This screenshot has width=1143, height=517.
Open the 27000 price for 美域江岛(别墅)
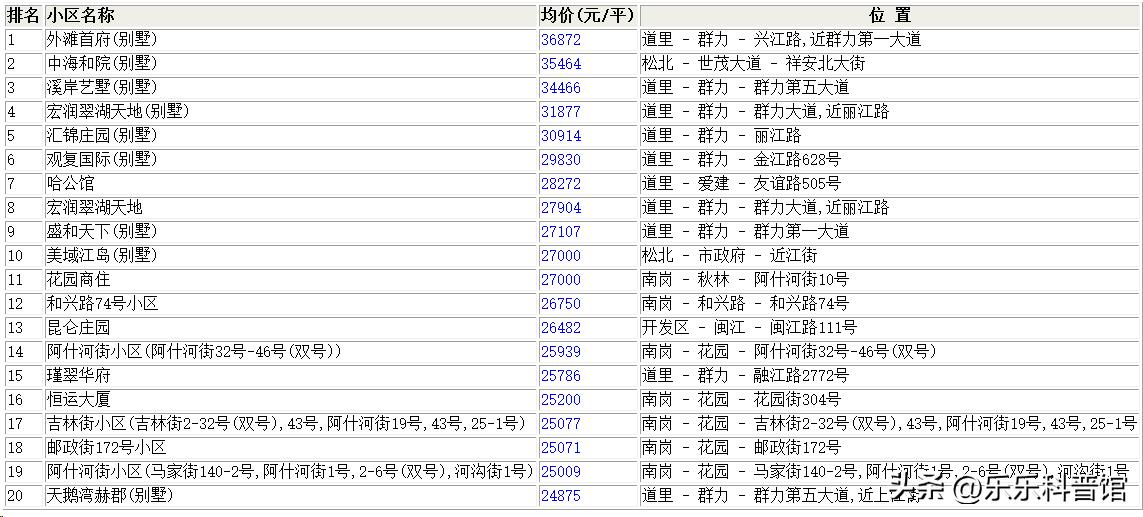[x=561, y=256]
